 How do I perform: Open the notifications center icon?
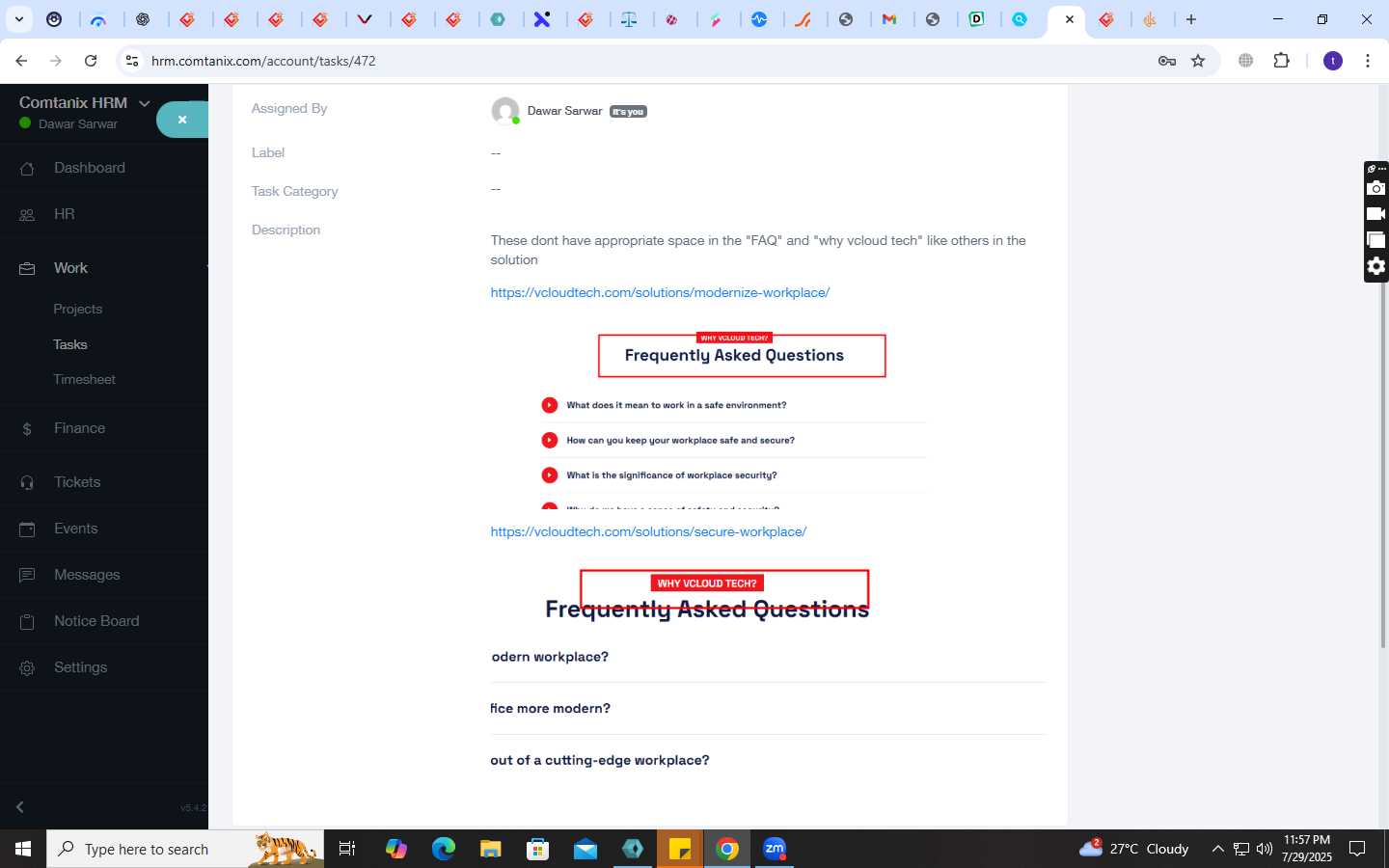click(1357, 849)
